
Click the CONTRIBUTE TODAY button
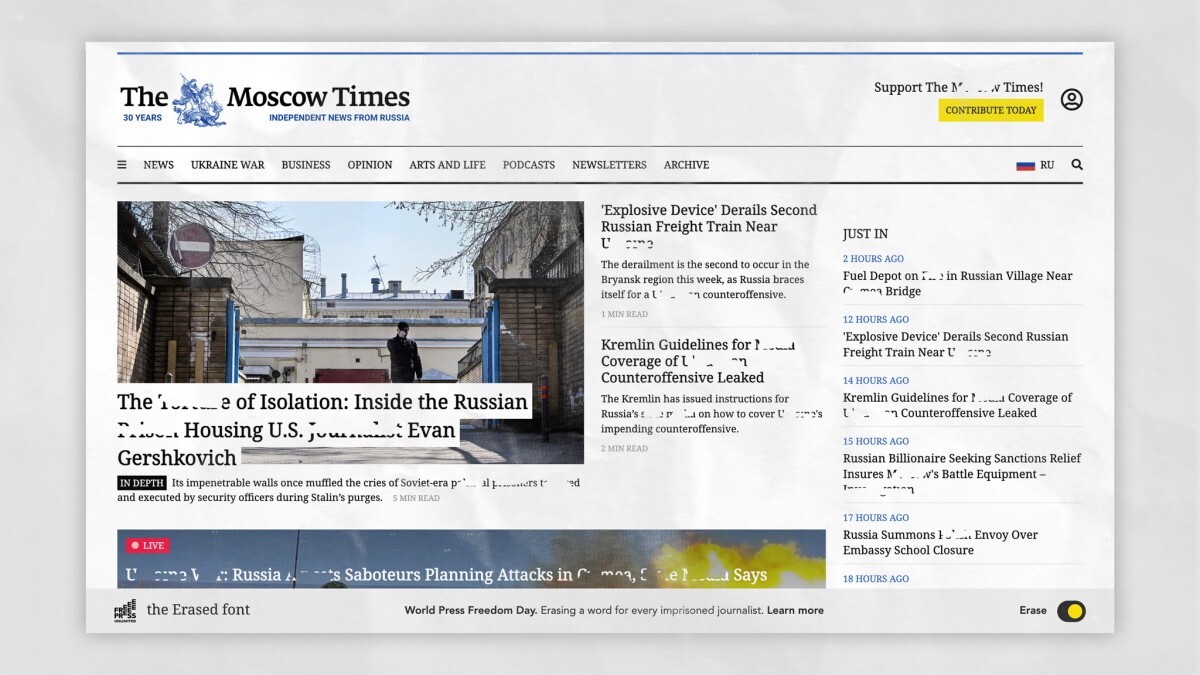(991, 110)
